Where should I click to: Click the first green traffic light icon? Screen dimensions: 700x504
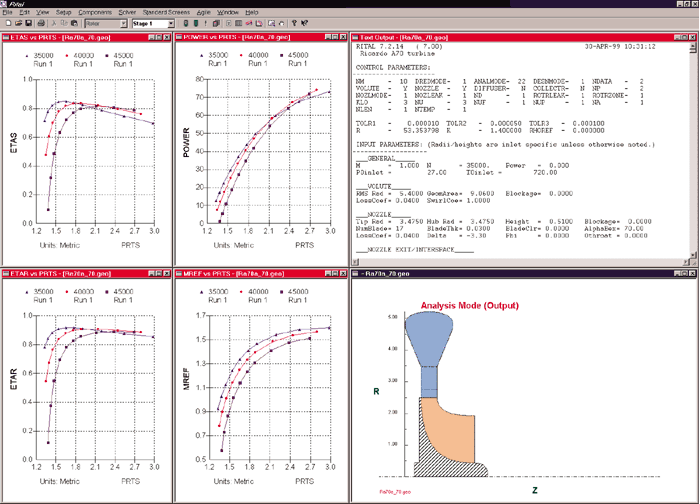tap(186, 23)
